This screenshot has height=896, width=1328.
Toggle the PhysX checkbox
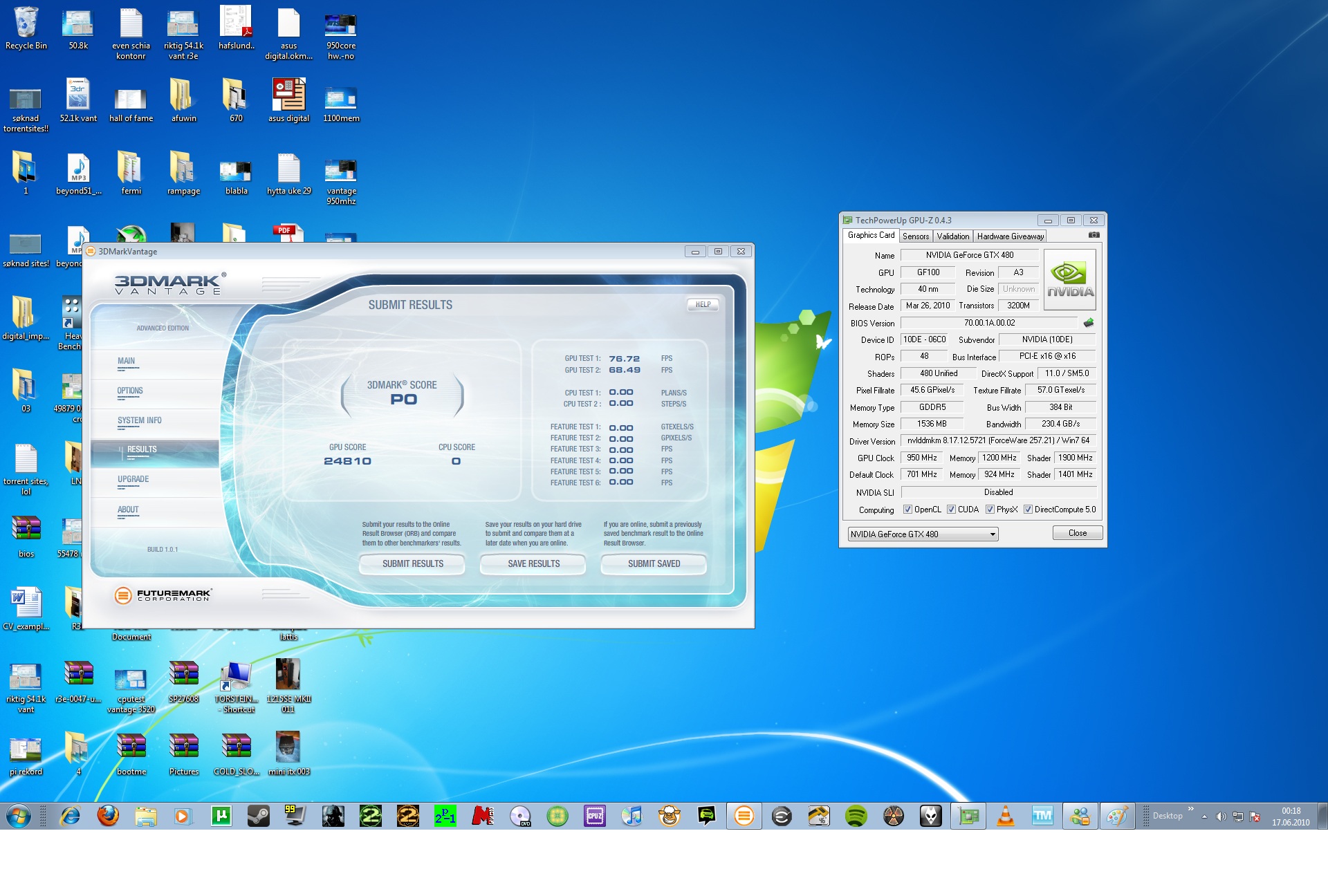tap(990, 510)
